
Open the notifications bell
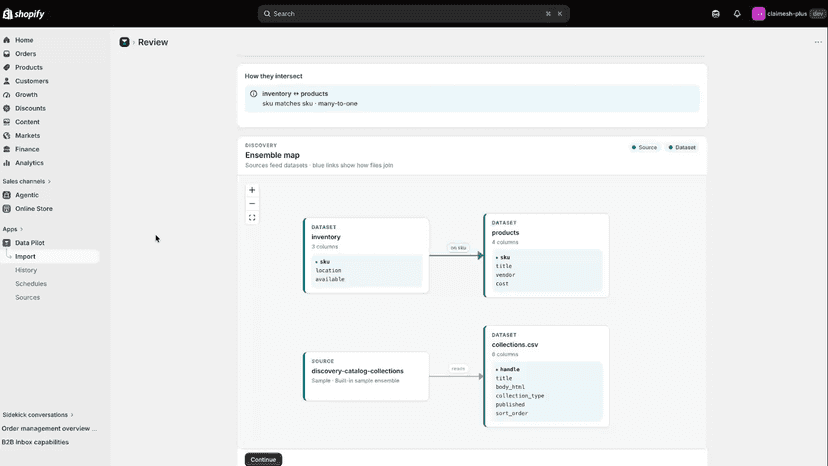pos(737,14)
